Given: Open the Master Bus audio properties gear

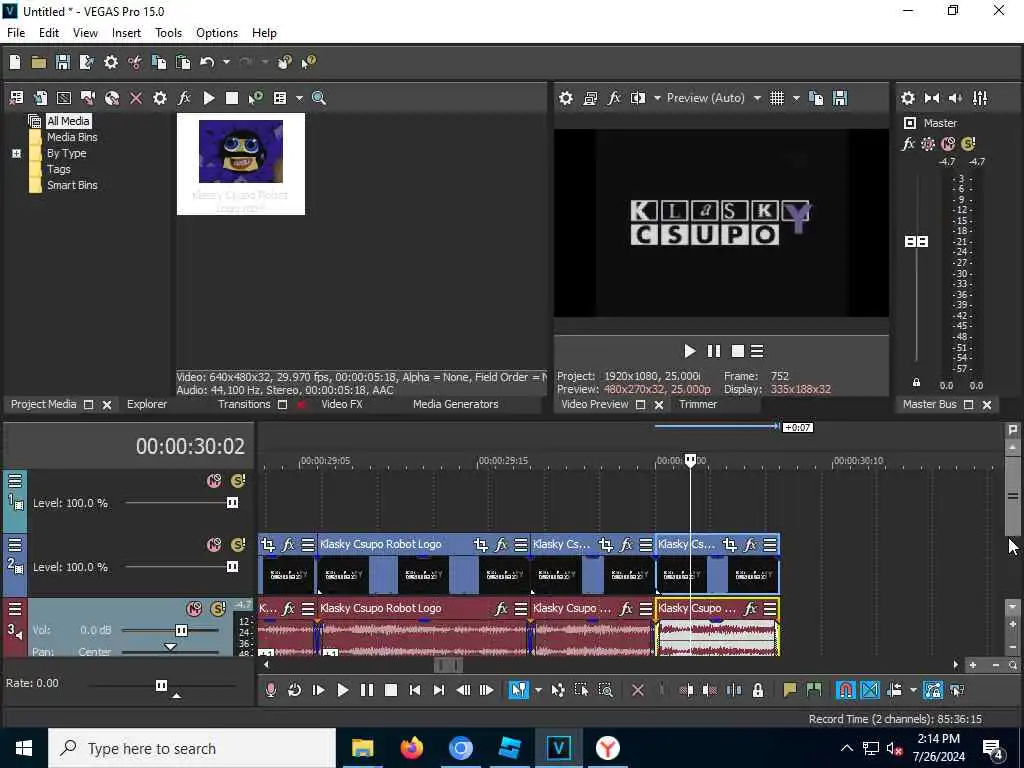Looking at the screenshot, I should coord(908,98).
